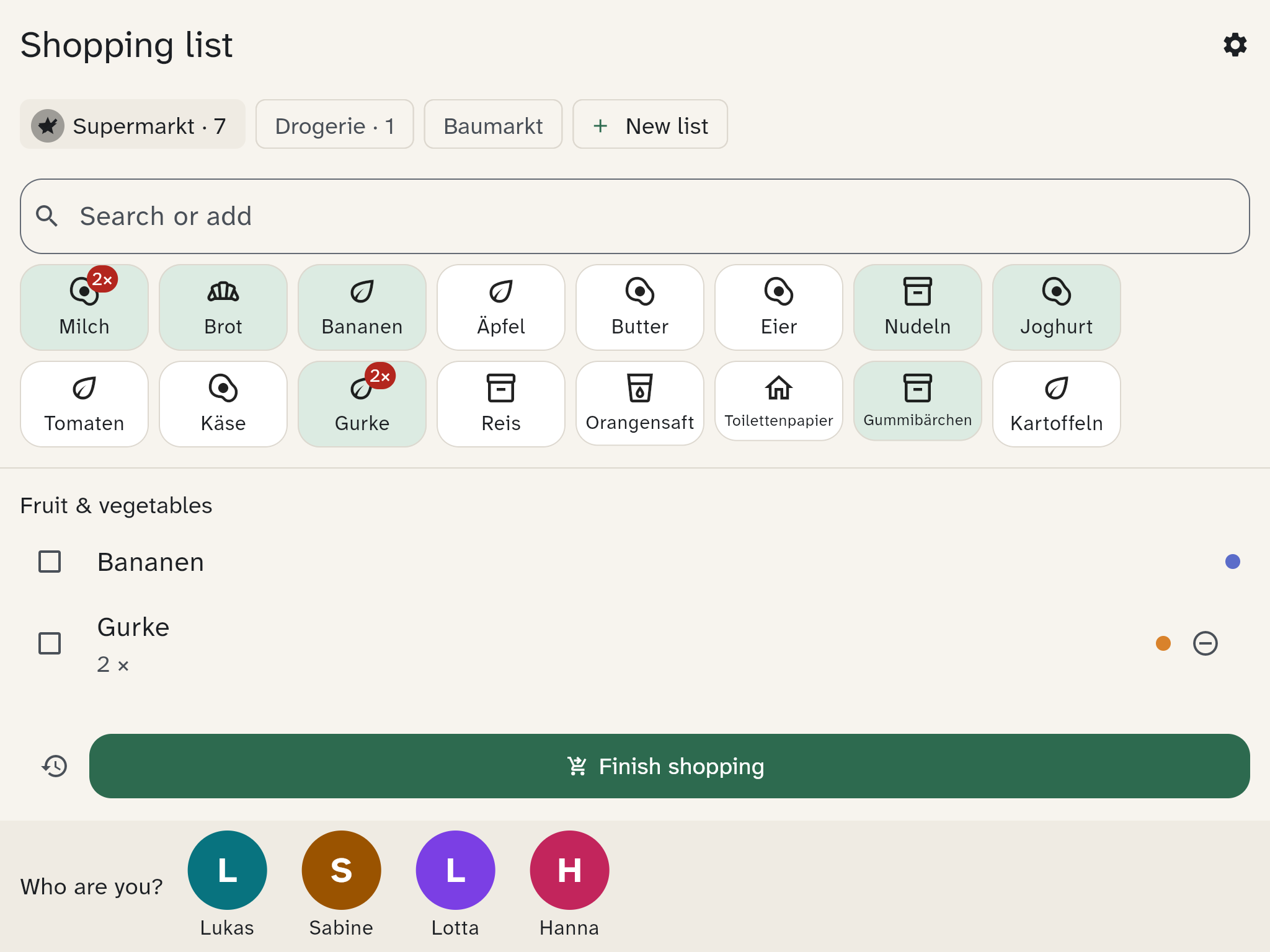Image resolution: width=1270 pixels, height=952 pixels.
Task: Open settings via the gear icon
Action: click(1235, 45)
